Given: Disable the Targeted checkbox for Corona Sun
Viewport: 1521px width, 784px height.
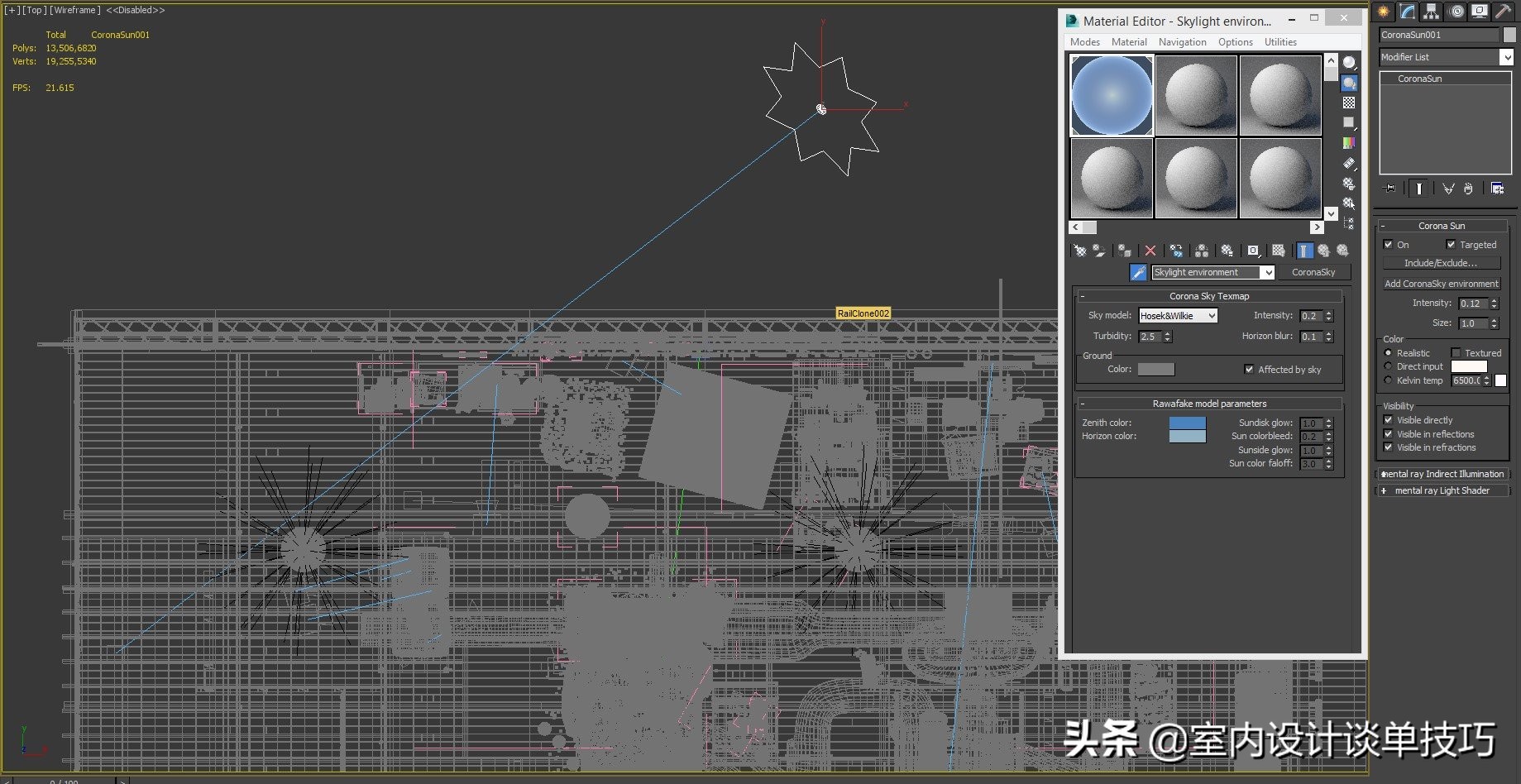Looking at the screenshot, I should pos(1450,244).
